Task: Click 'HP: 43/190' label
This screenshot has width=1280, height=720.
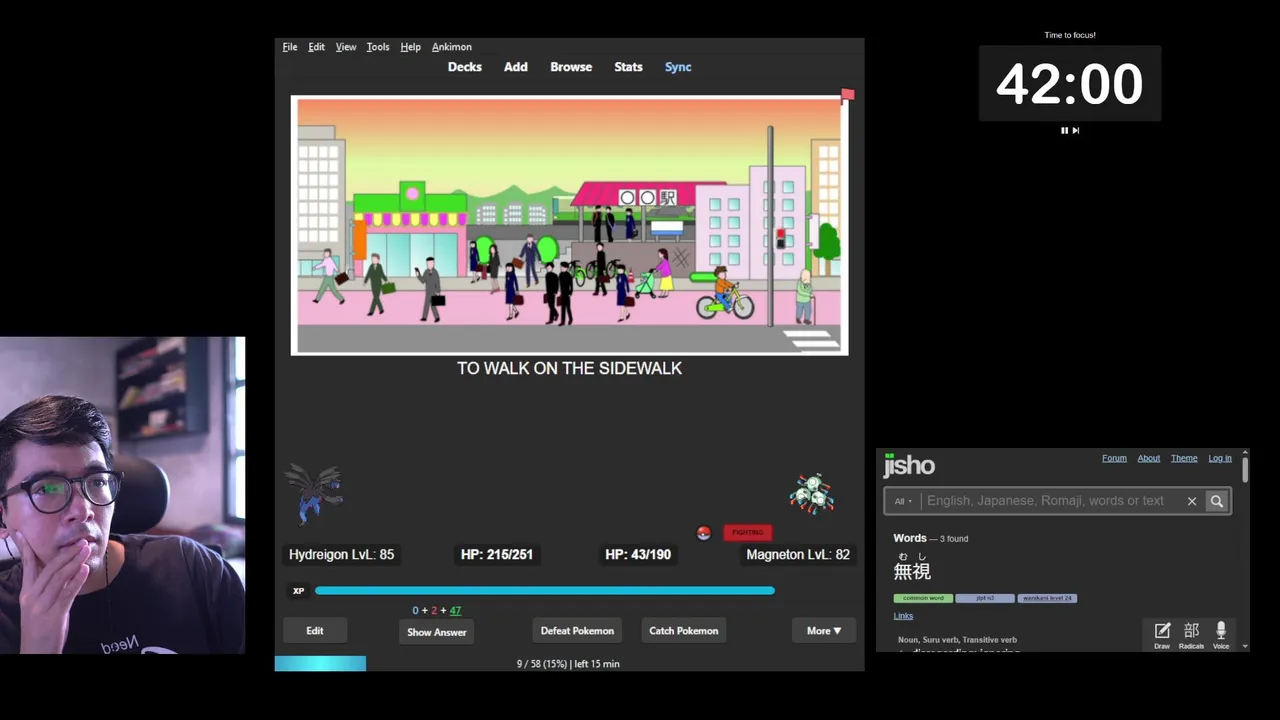Action: (638, 554)
